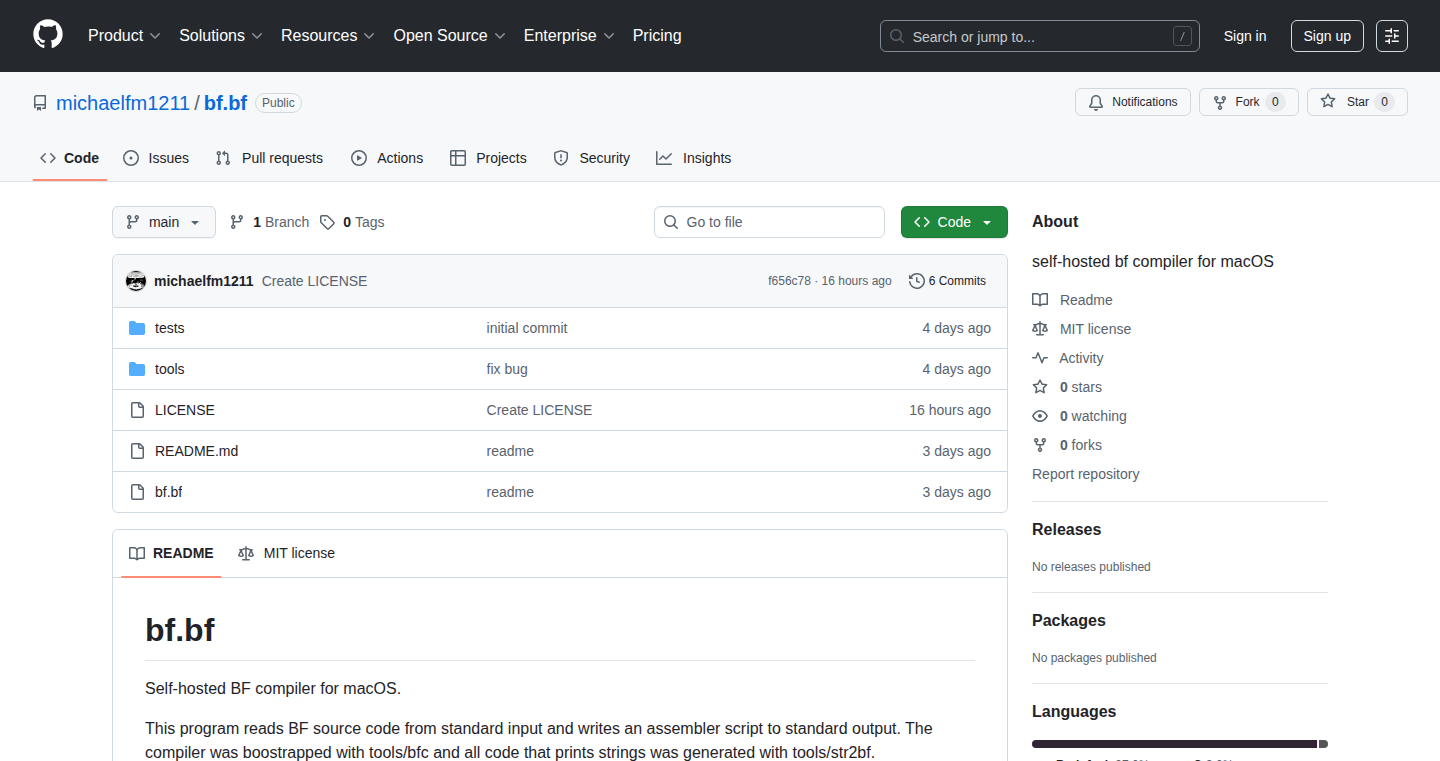Open the tests folder
The image size is (1440, 761).
click(170, 328)
